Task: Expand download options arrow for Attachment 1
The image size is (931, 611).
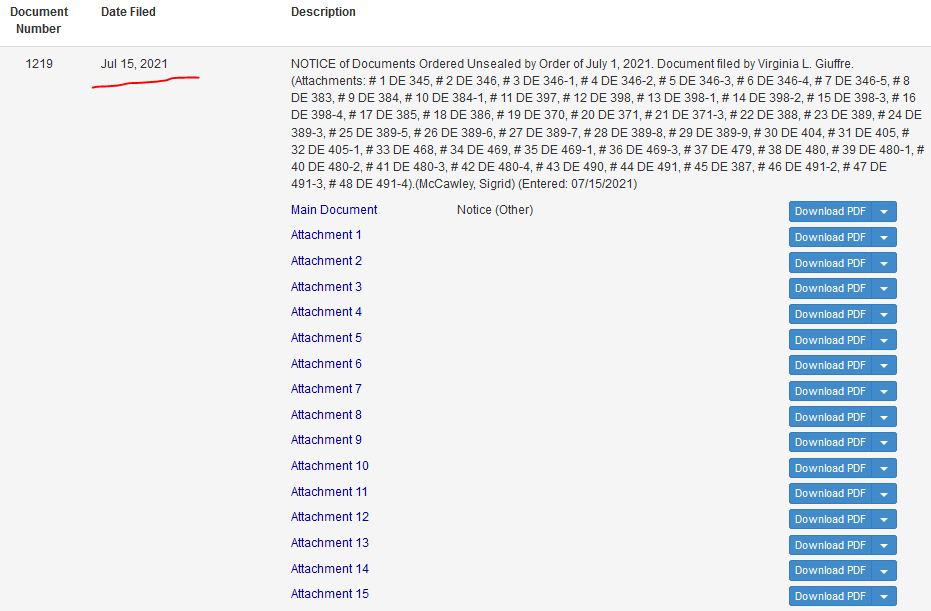Action: coord(884,237)
